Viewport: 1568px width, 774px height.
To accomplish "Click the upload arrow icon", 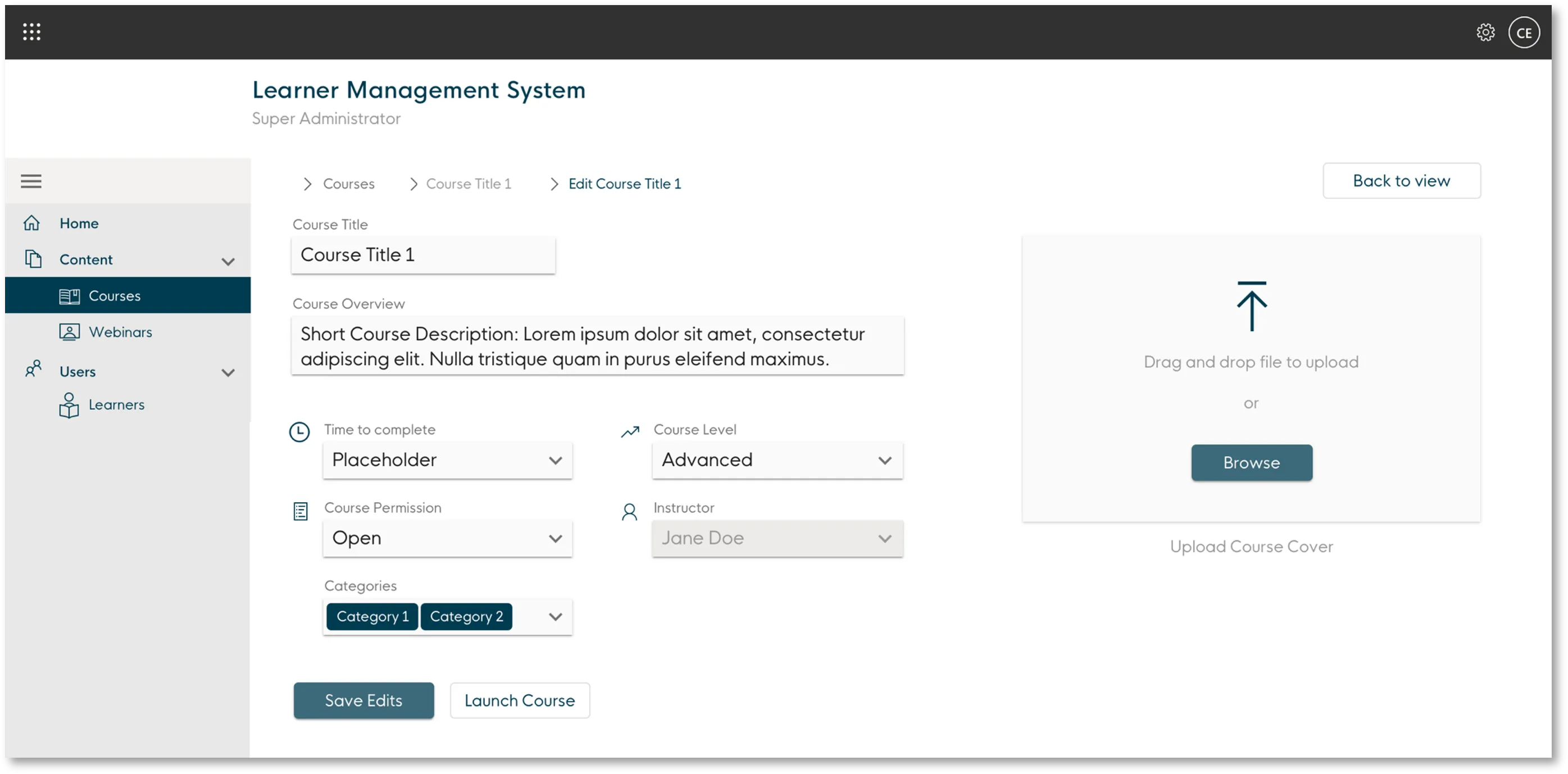I will tap(1252, 306).
